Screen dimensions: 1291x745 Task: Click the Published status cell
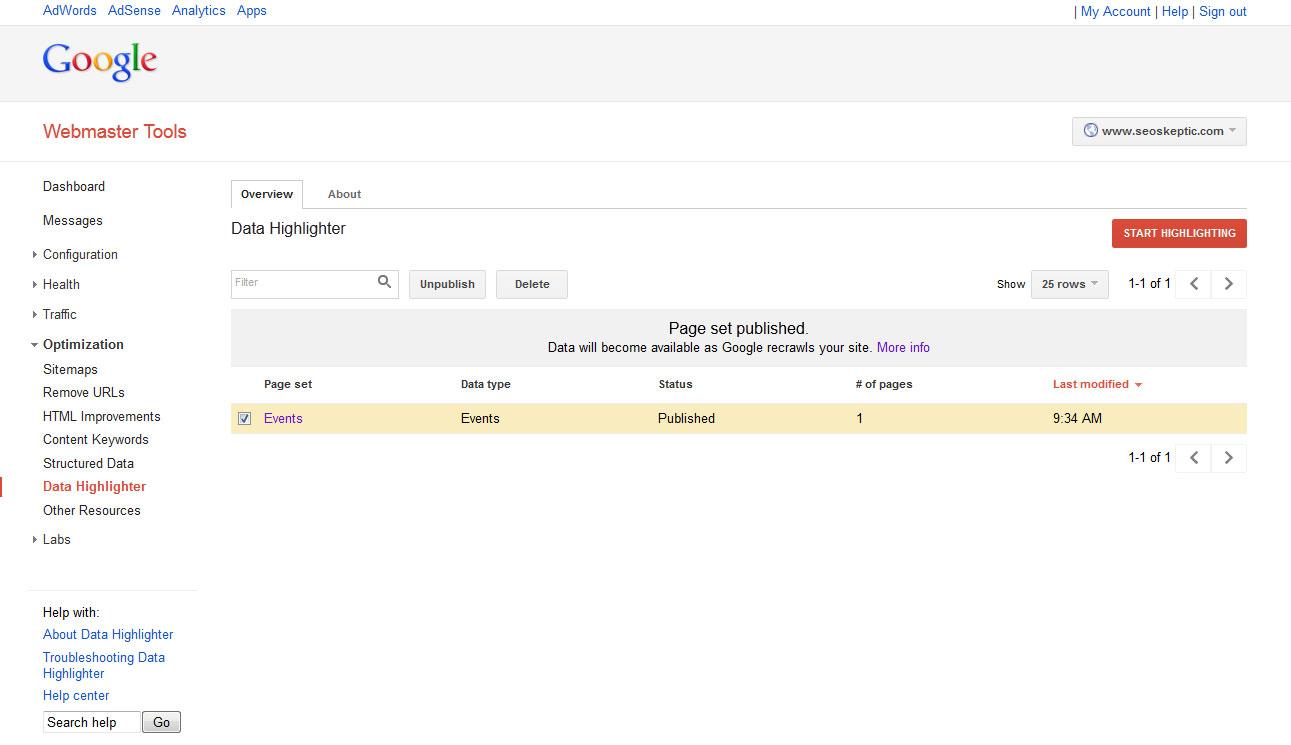686,419
